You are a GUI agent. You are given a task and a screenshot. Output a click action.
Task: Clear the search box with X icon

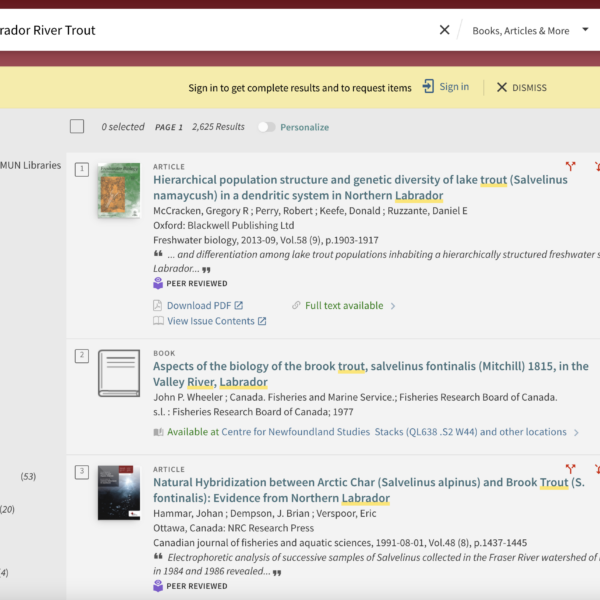tap(444, 30)
